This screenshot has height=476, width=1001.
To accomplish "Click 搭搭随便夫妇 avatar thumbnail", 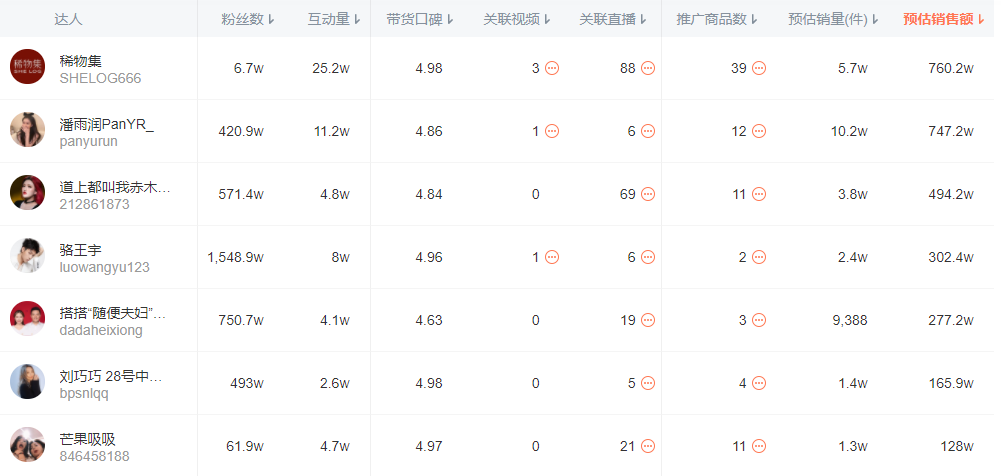I will point(28,320).
